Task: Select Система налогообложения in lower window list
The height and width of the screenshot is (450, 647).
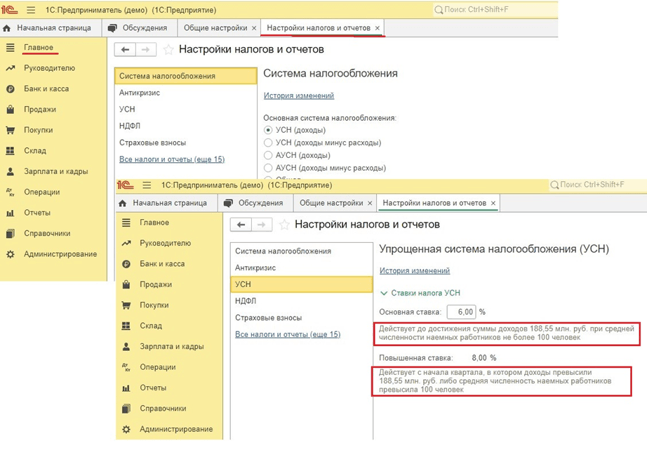Action: [302, 251]
